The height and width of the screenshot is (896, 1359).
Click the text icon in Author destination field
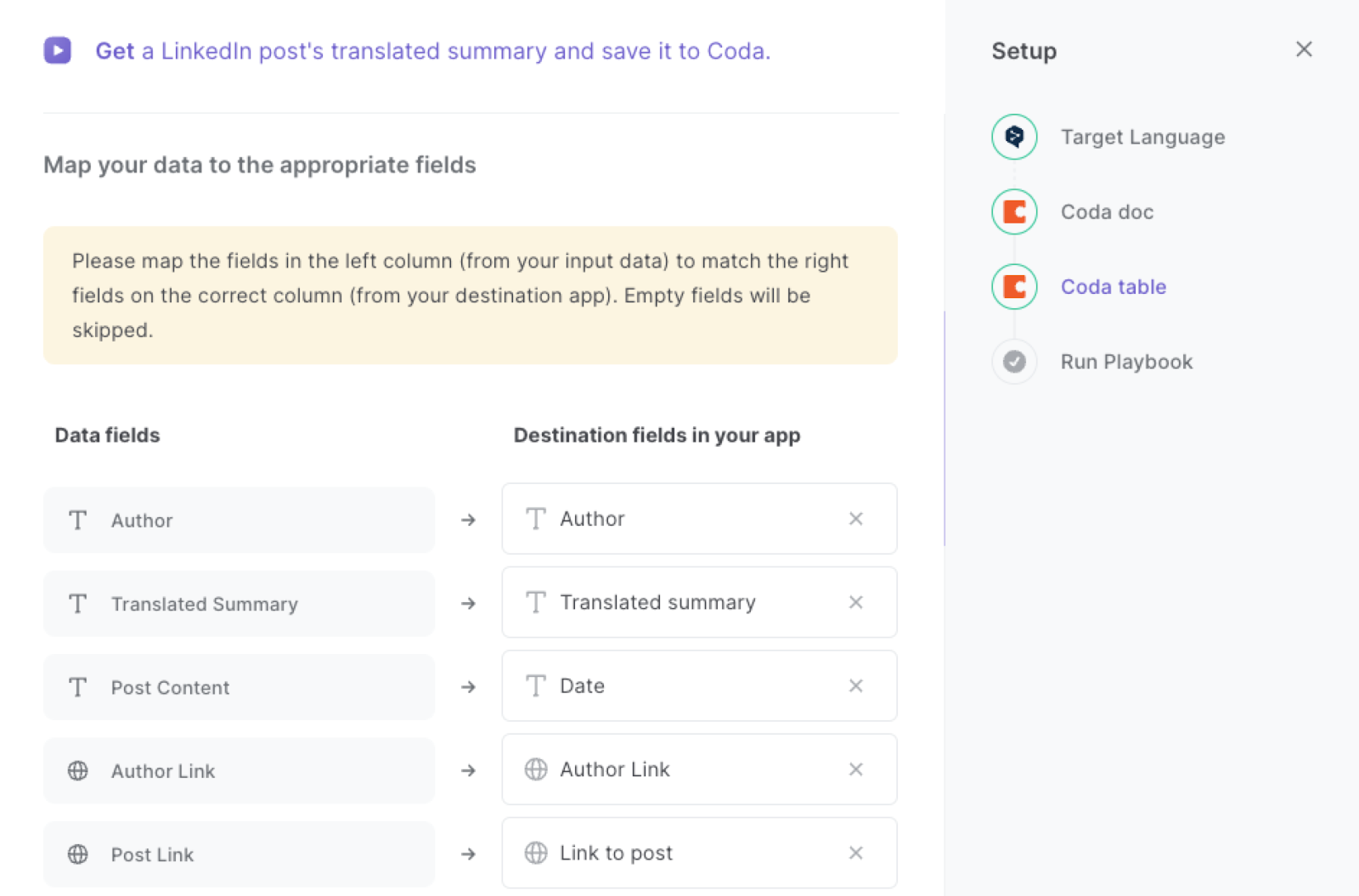[536, 519]
